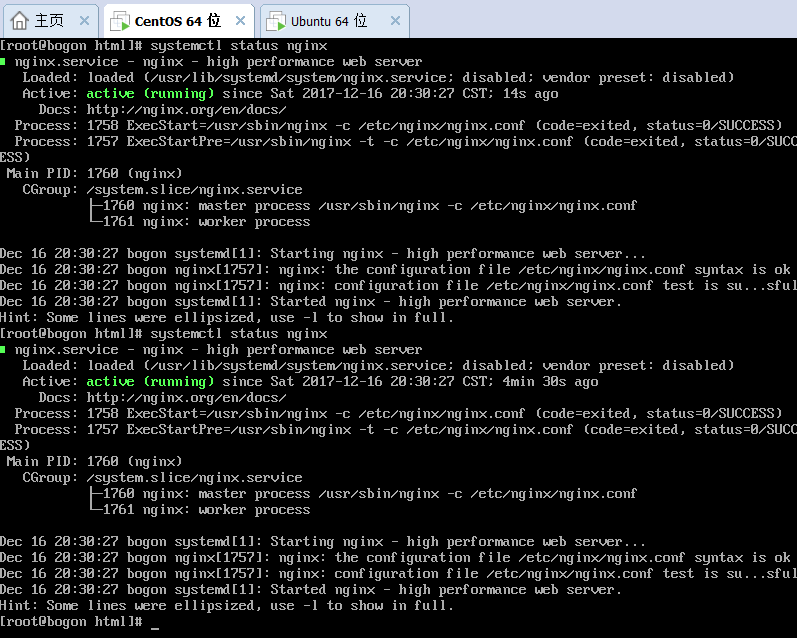Viewport: 797px width, 638px height.
Task: Click the home icon in the 主页 tab
Action: (20, 20)
